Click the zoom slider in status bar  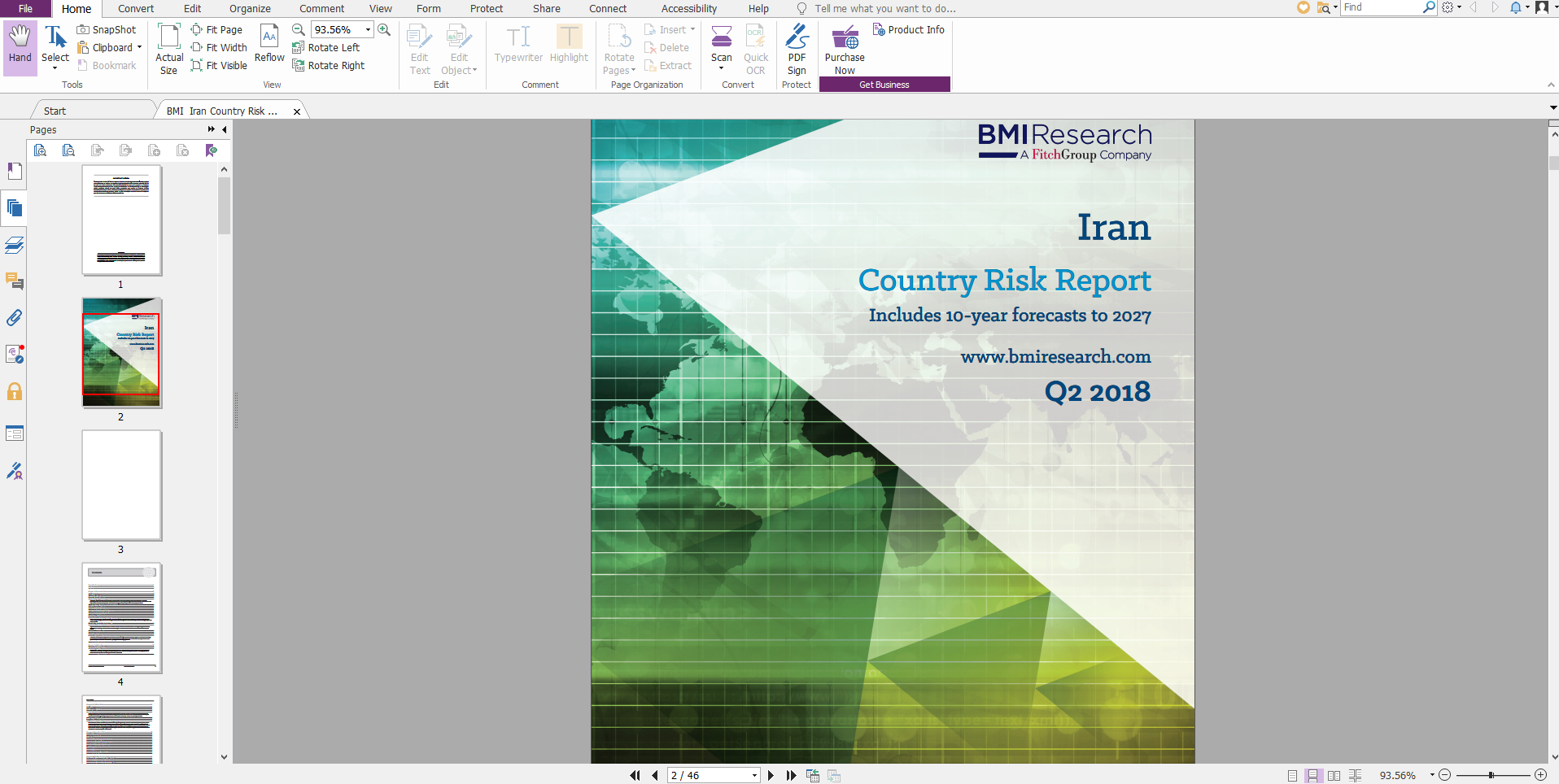(1491, 776)
